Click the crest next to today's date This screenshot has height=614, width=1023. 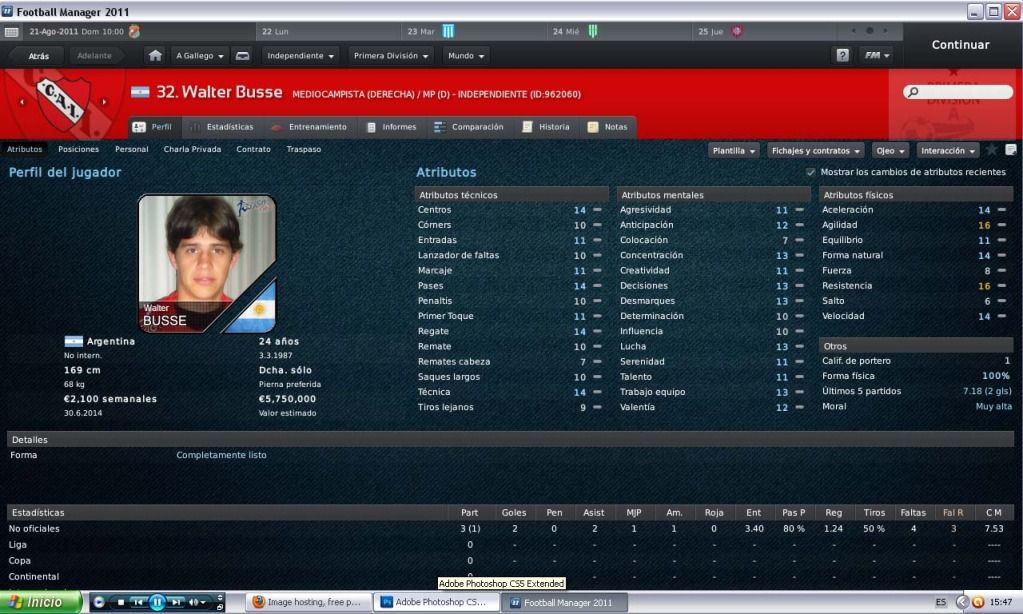pos(134,31)
